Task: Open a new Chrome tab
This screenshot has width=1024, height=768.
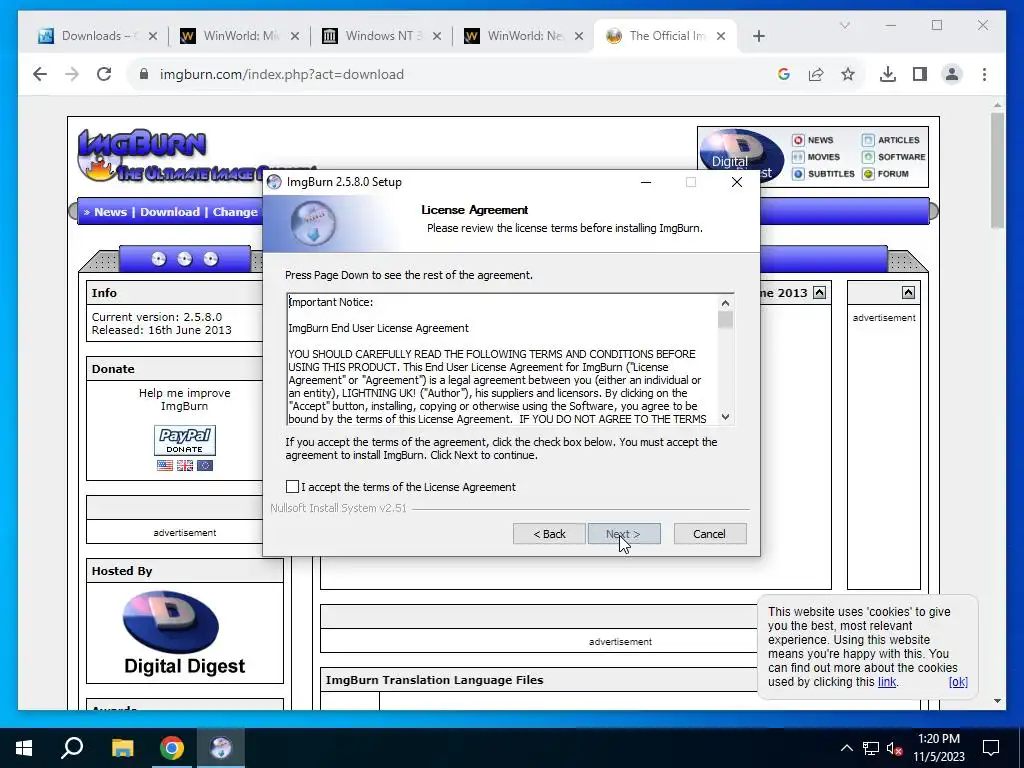Action: 758,36
